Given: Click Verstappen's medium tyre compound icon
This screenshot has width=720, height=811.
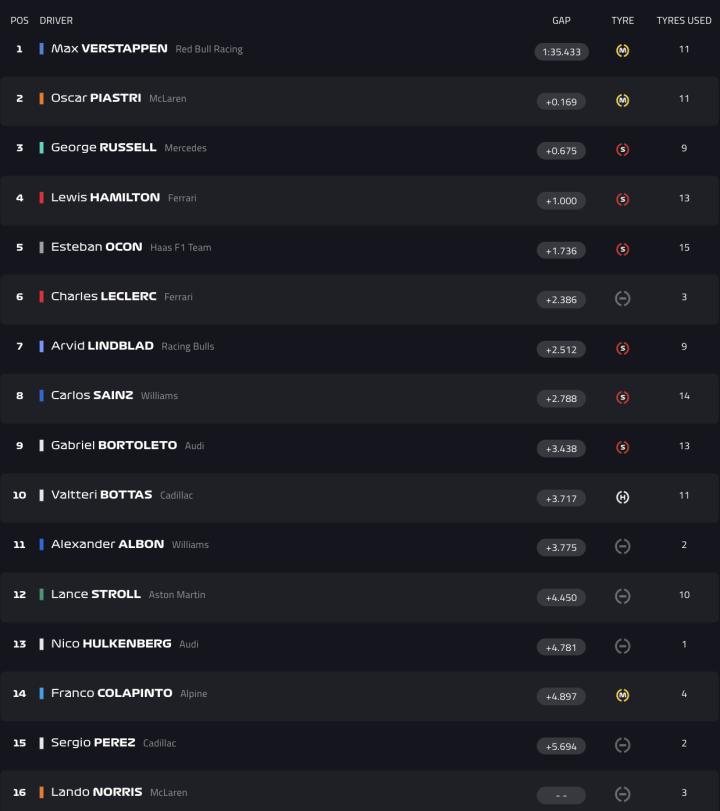Looking at the screenshot, I should 622,50.
